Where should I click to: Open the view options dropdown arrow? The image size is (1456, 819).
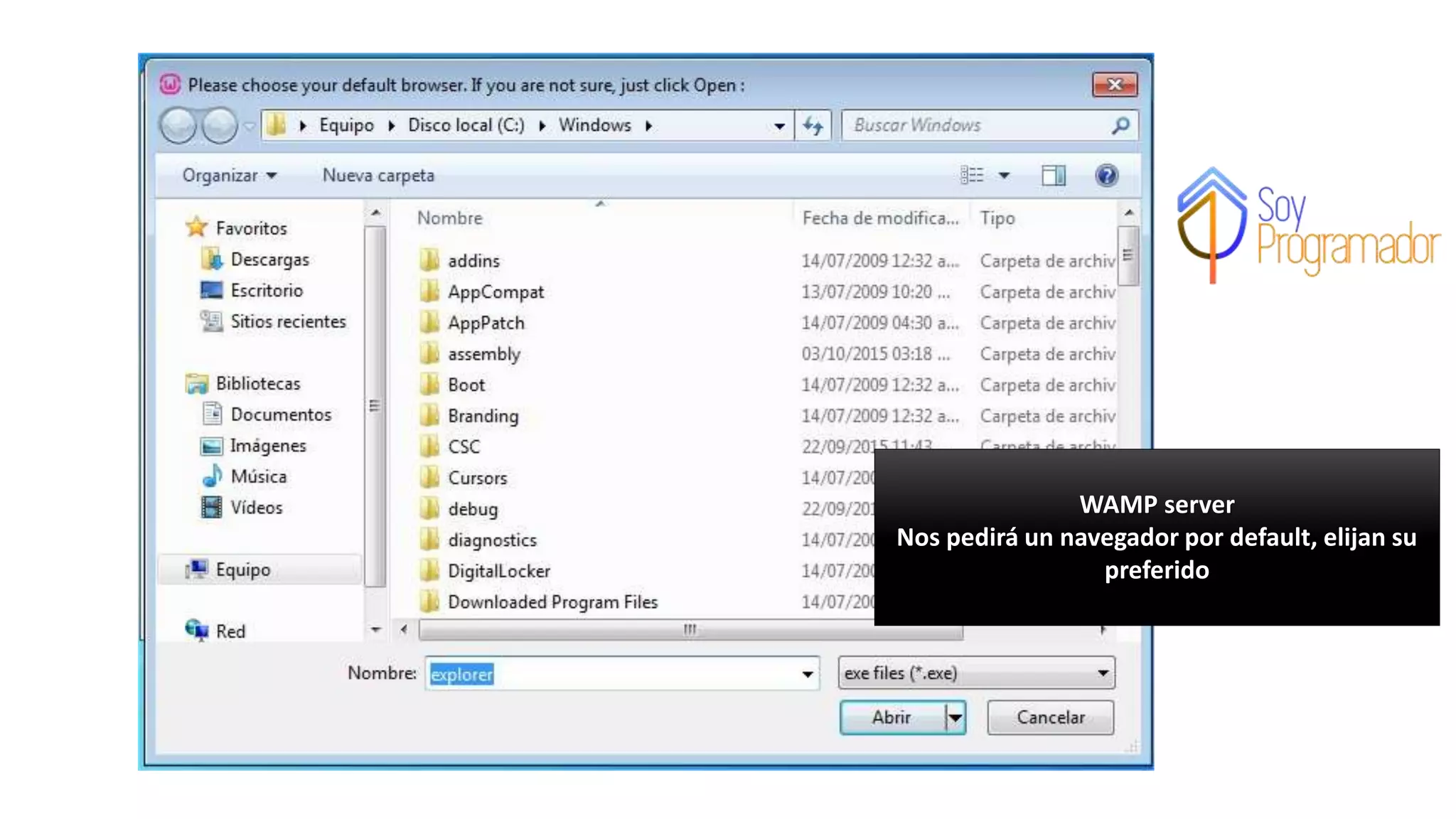(1004, 175)
